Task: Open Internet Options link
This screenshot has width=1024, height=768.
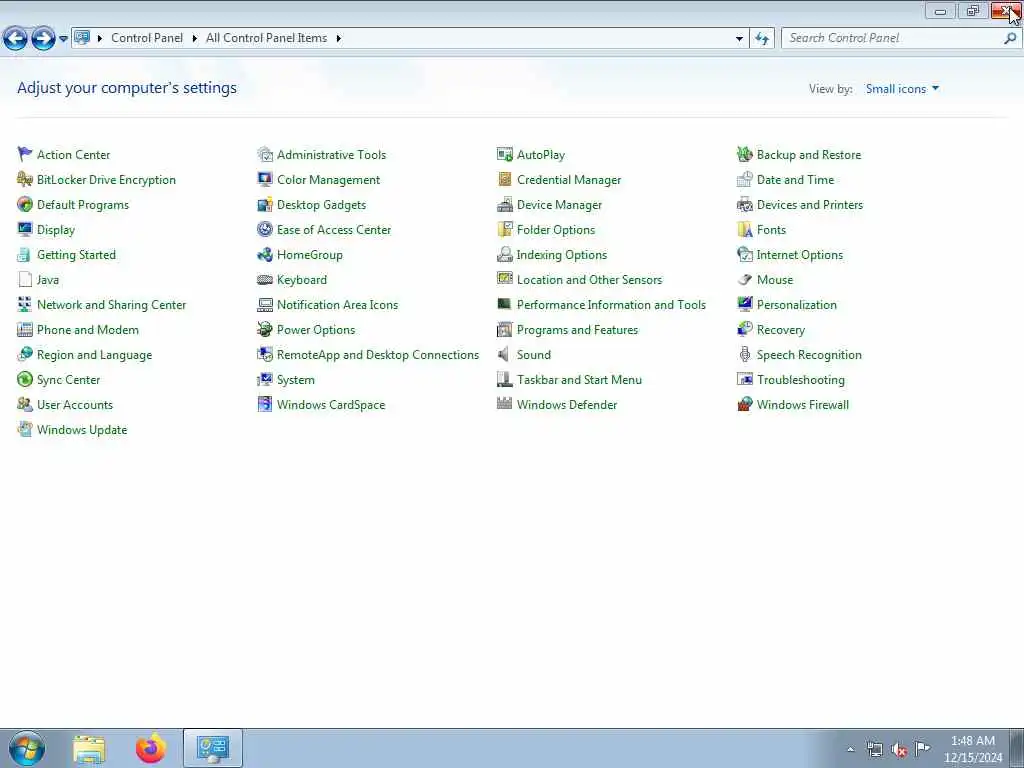Action: pos(799,255)
